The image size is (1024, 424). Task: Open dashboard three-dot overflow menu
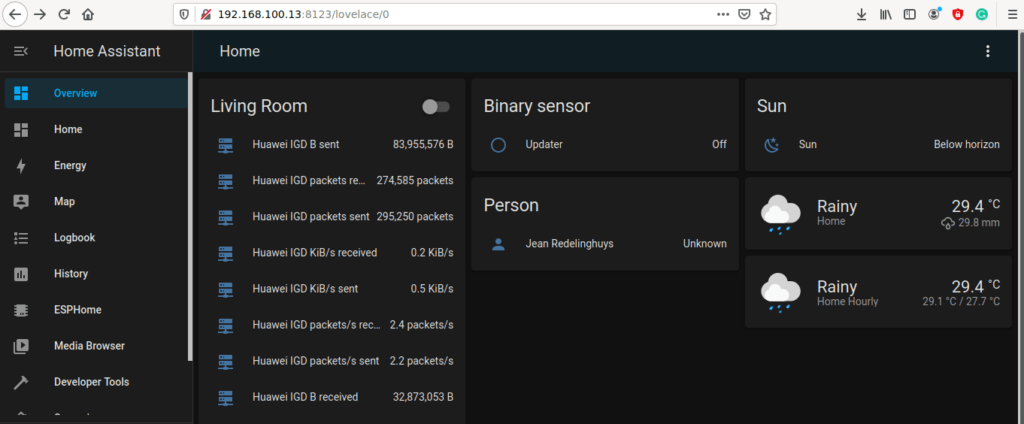(987, 51)
